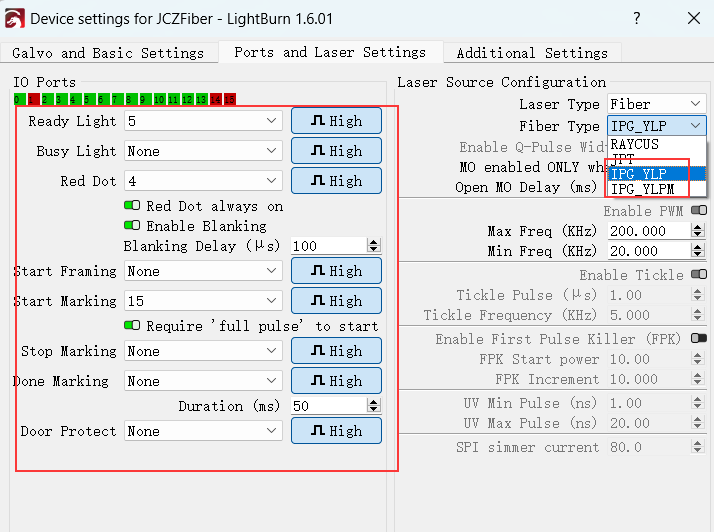Choose RAYCUS from Fiber Type list

[657, 144]
